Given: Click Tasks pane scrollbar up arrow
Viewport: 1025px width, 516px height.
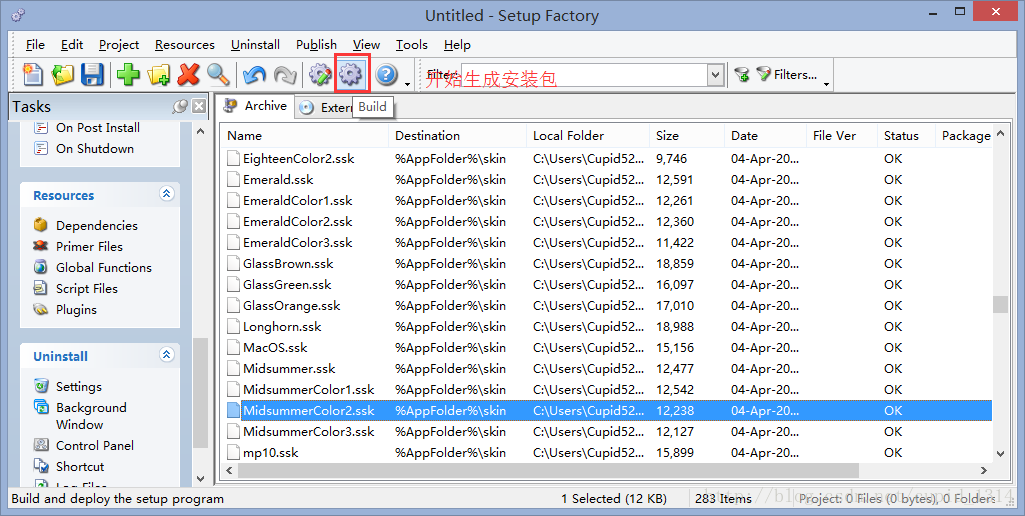Looking at the screenshot, I should pyautogui.click(x=201, y=131).
